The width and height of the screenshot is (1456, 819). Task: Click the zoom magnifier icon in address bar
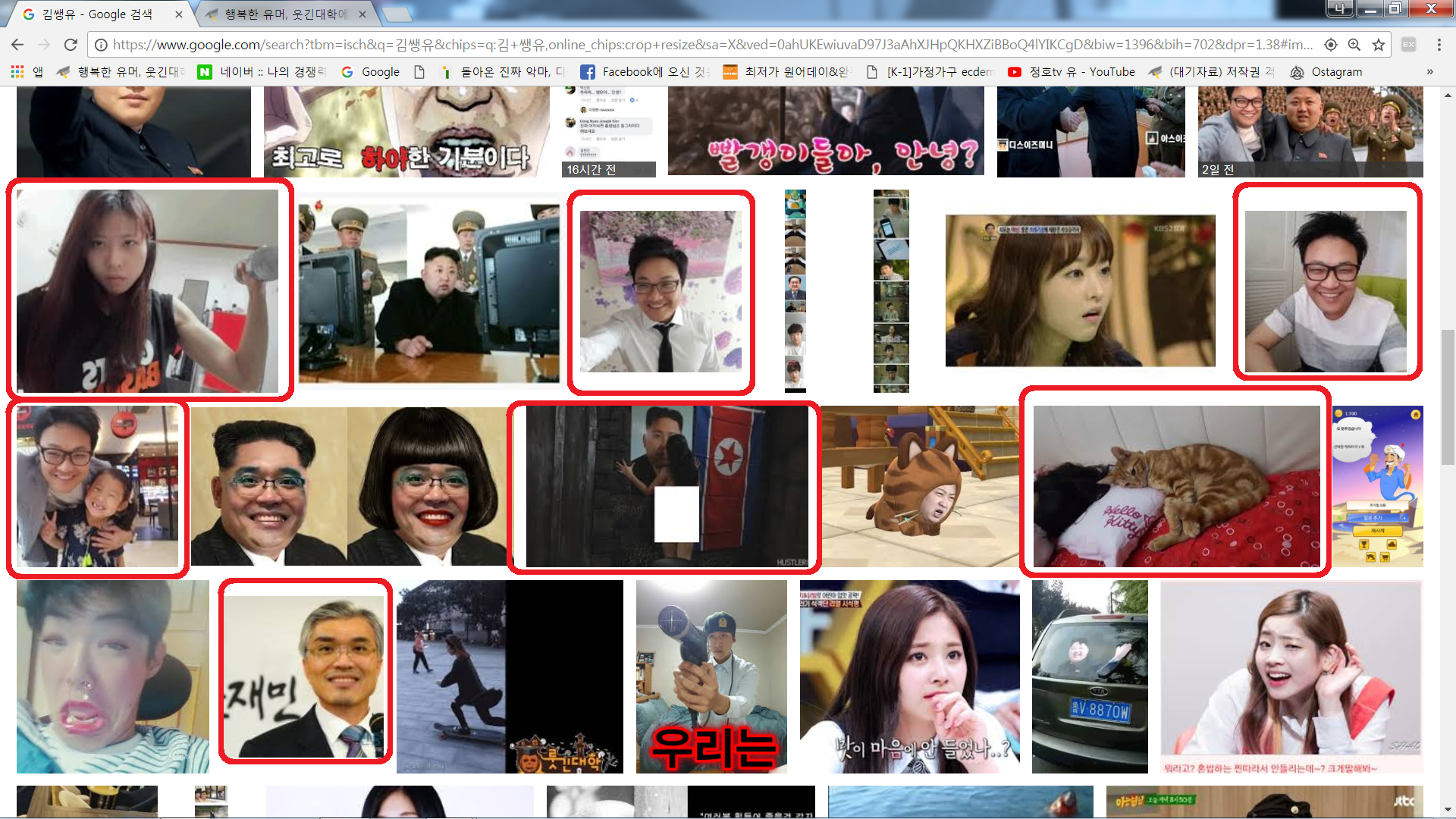tap(1354, 45)
